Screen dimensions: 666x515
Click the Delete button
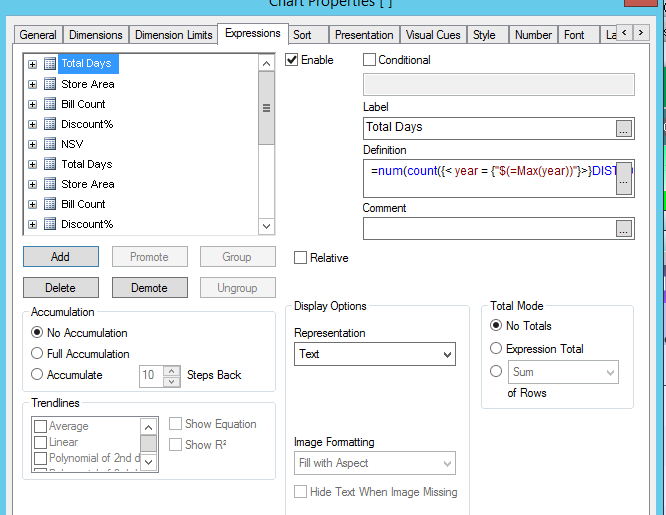click(60, 288)
